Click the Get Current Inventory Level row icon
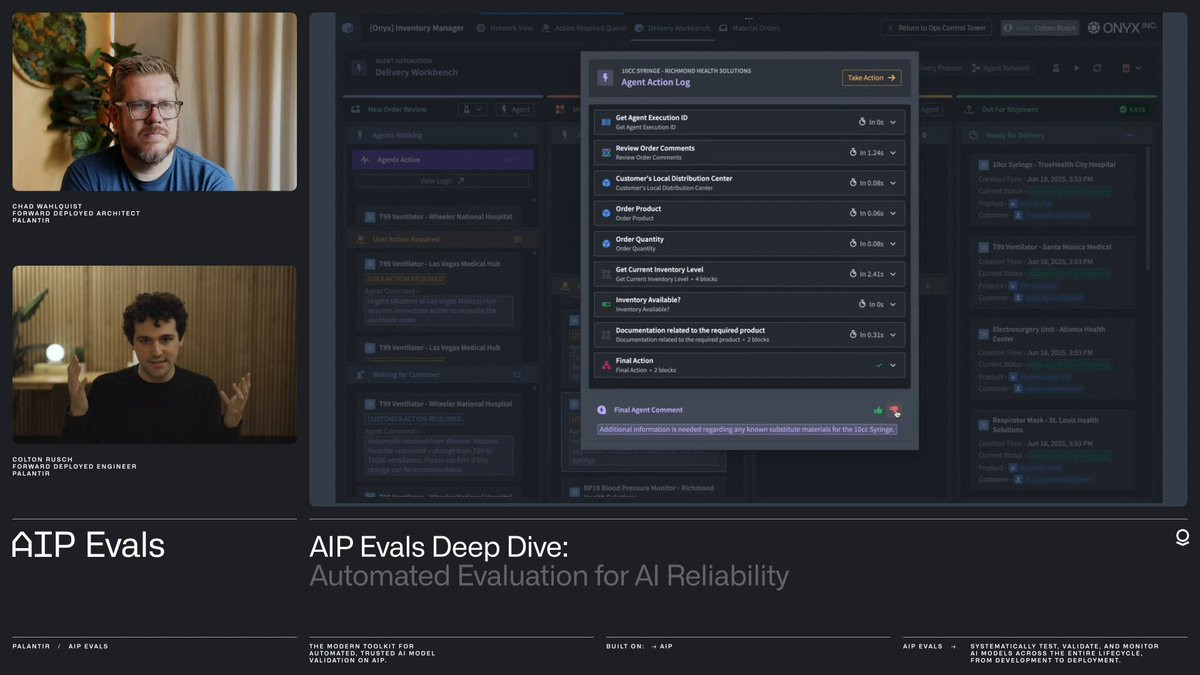This screenshot has height=675, width=1200. coord(605,274)
